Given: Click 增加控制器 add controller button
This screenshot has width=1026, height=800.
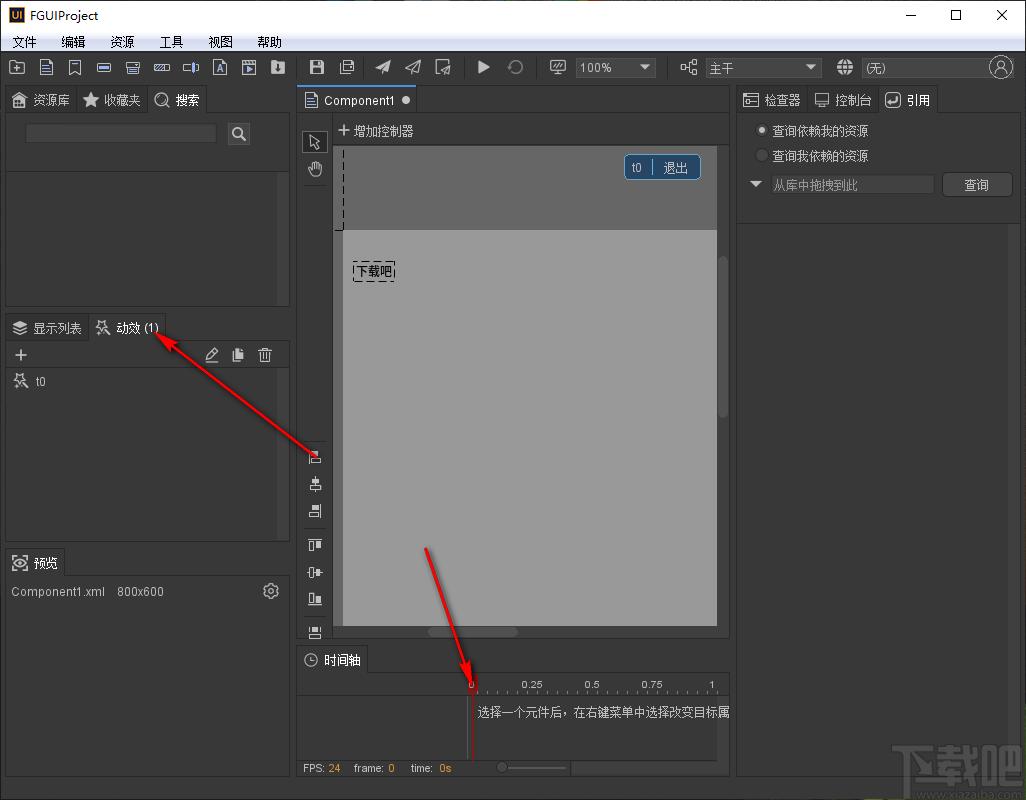Looking at the screenshot, I should pos(376,131).
